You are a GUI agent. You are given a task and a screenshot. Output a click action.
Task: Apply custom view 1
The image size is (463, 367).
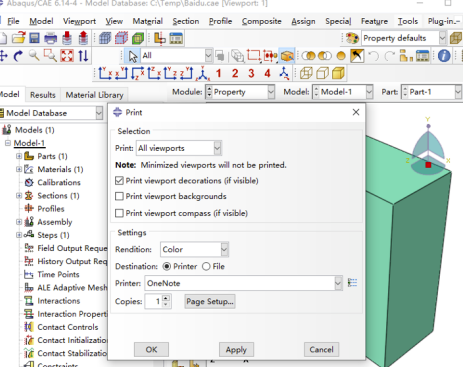[218, 73]
